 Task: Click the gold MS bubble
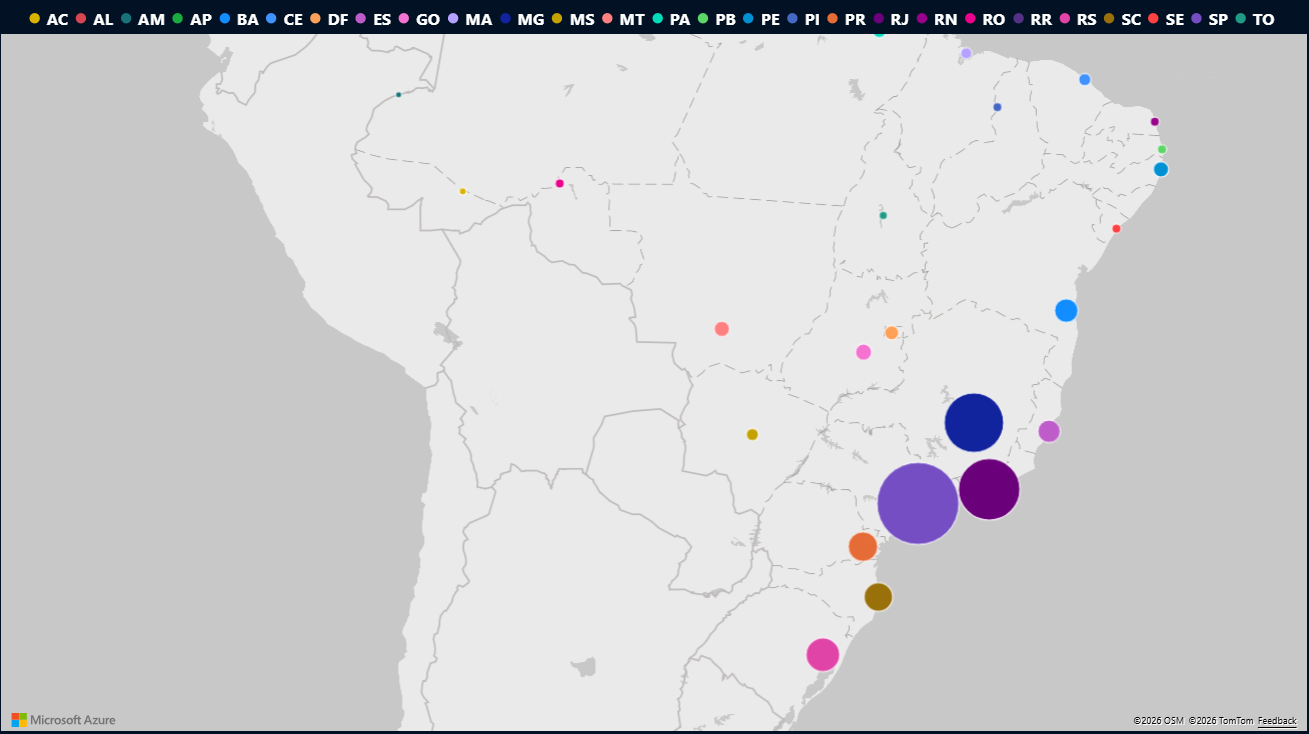752,434
